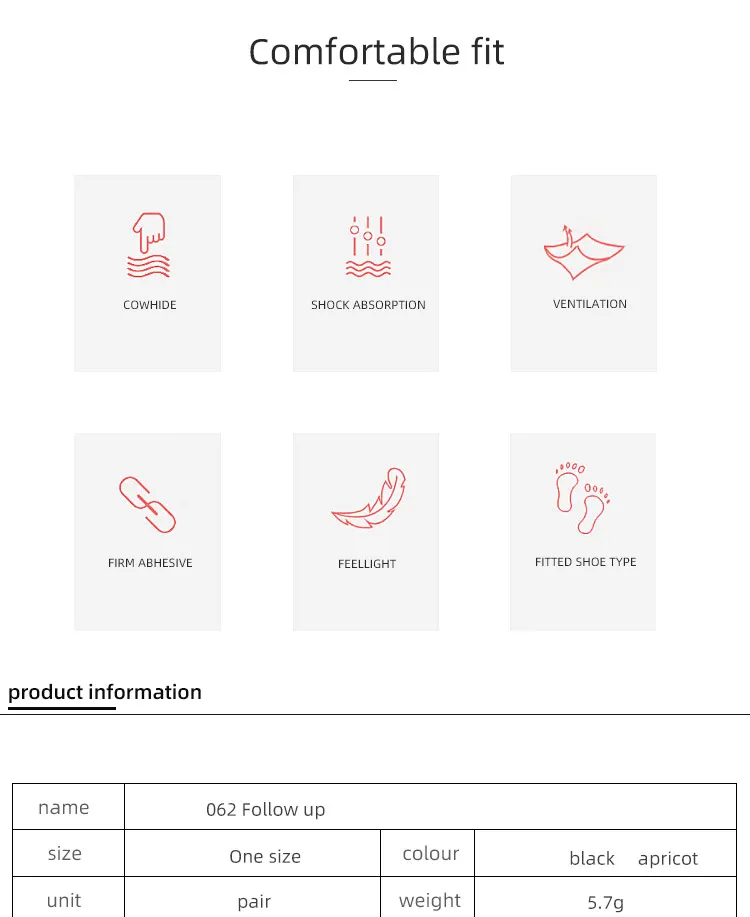
Task: Click the feather feellight icon
Action: 369,498
